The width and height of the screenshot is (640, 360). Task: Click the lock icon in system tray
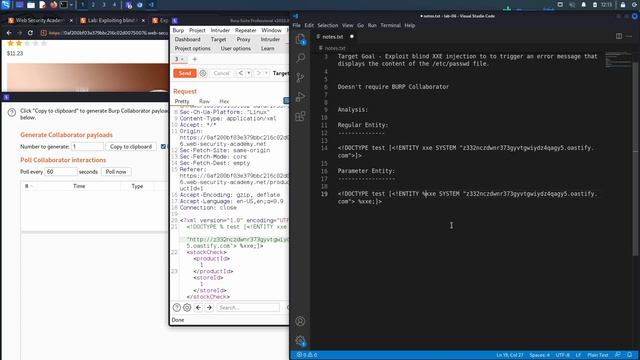[622, 5]
